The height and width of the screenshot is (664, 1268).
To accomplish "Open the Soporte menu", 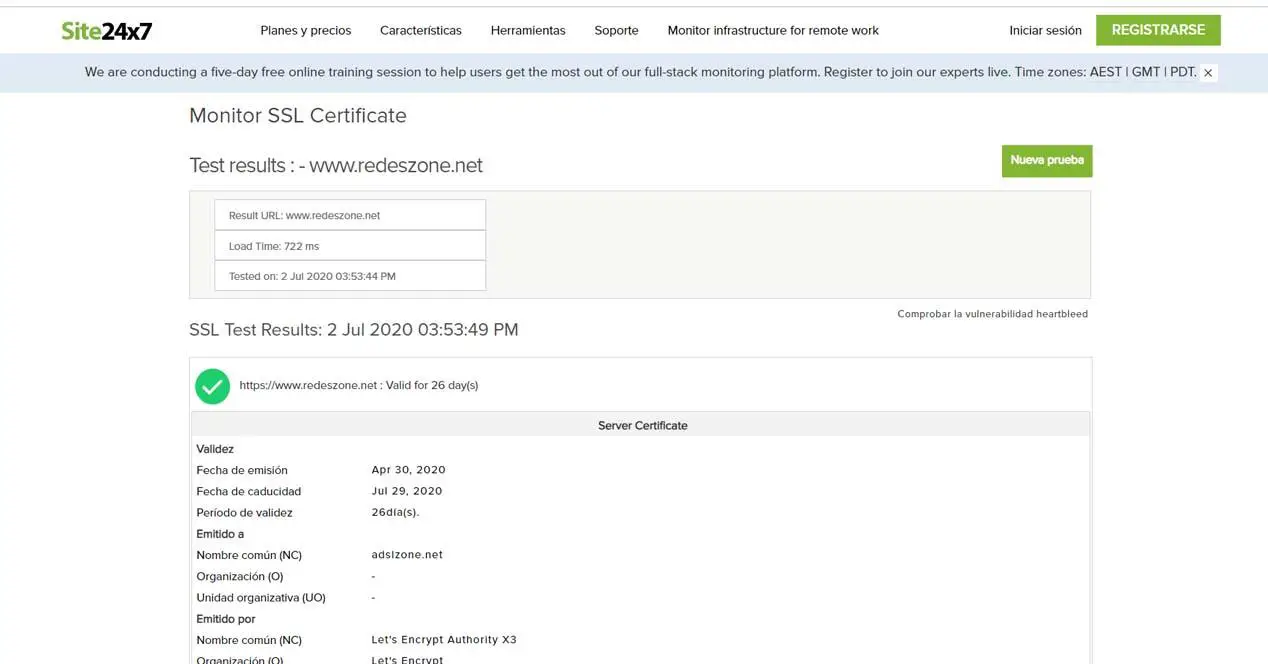I will (x=616, y=31).
